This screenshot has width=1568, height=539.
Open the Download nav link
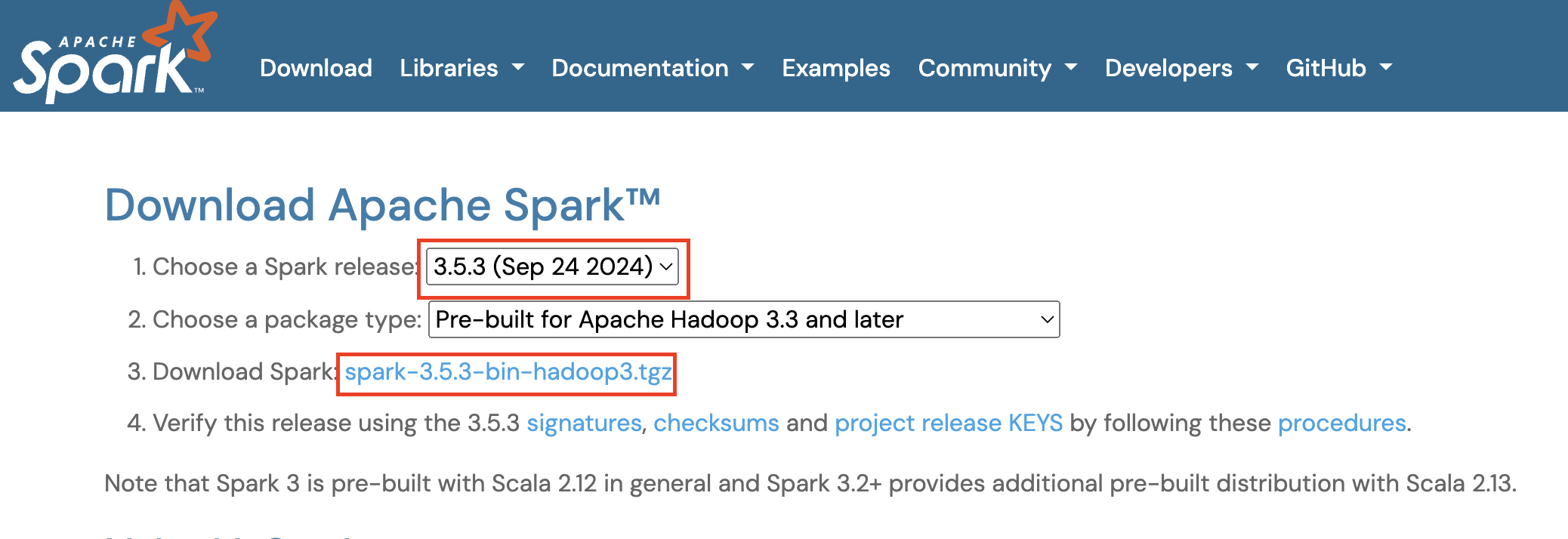point(316,68)
